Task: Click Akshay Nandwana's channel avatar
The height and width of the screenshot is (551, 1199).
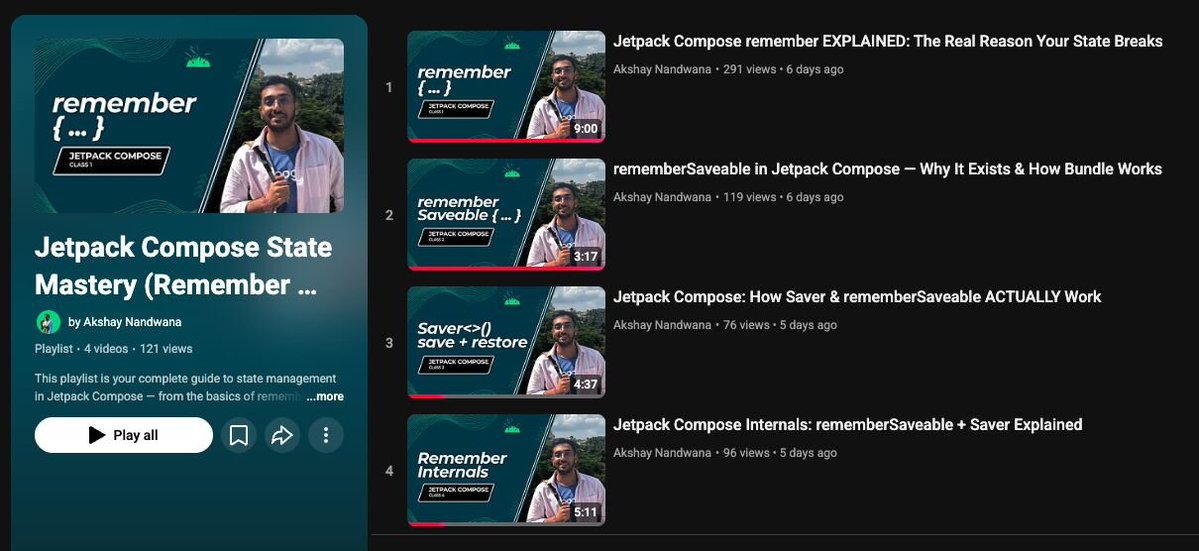Action: (48, 322)
